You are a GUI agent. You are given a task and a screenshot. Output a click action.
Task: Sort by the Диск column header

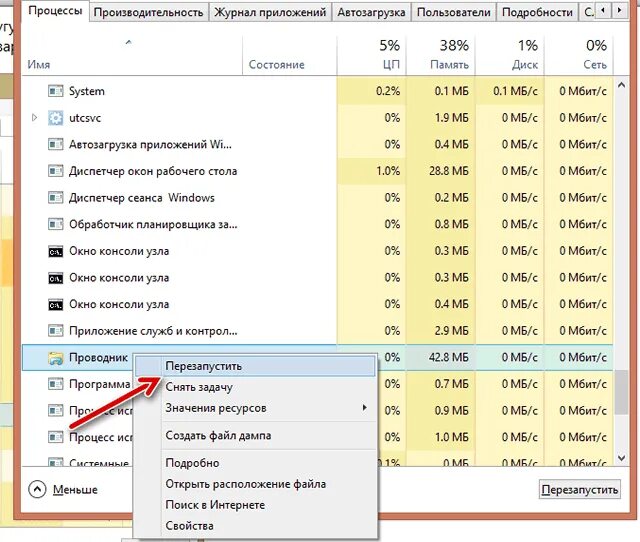(x=510, y=56)
